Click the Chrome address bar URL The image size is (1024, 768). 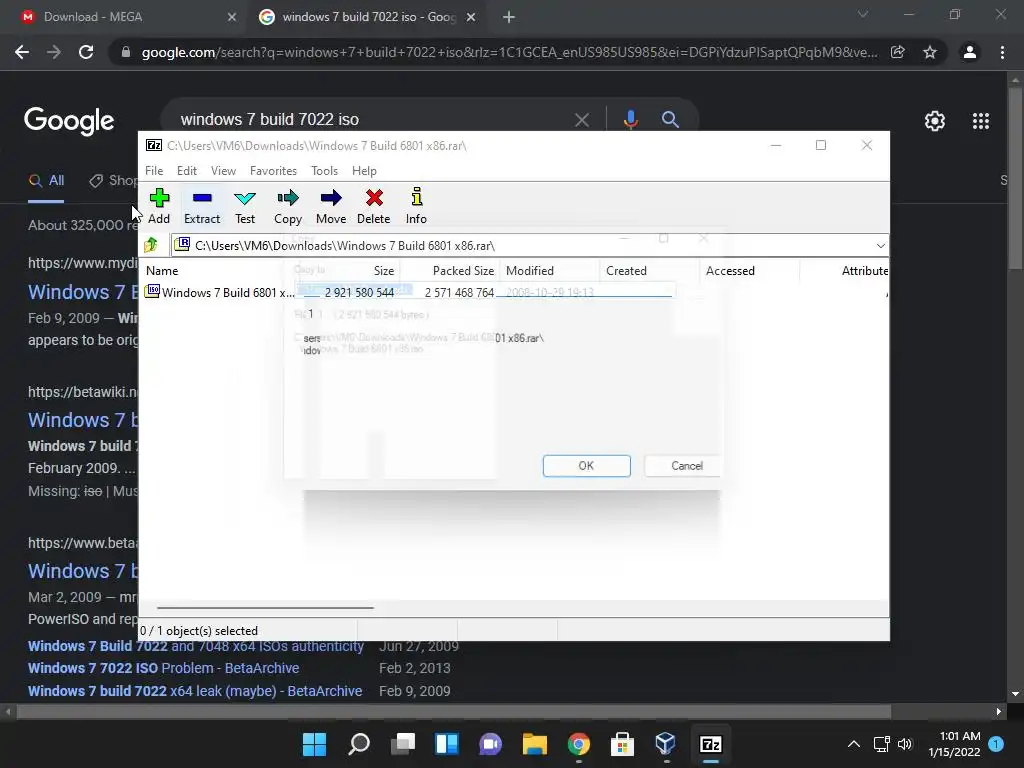click(x=509, y=52)
